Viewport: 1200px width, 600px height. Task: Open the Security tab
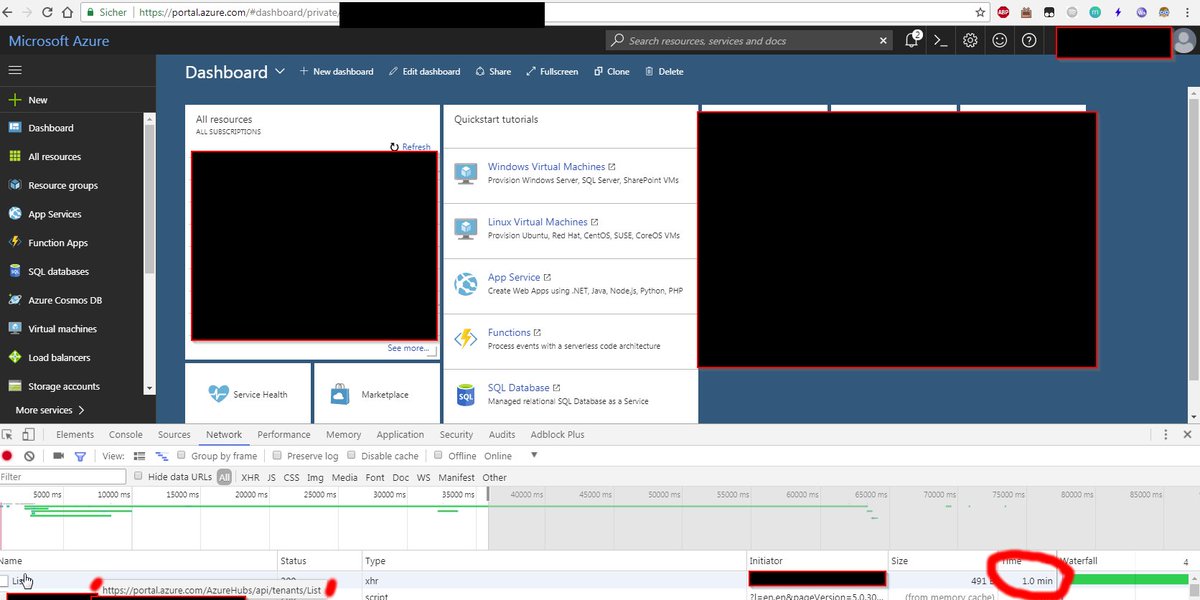(456, 435)
